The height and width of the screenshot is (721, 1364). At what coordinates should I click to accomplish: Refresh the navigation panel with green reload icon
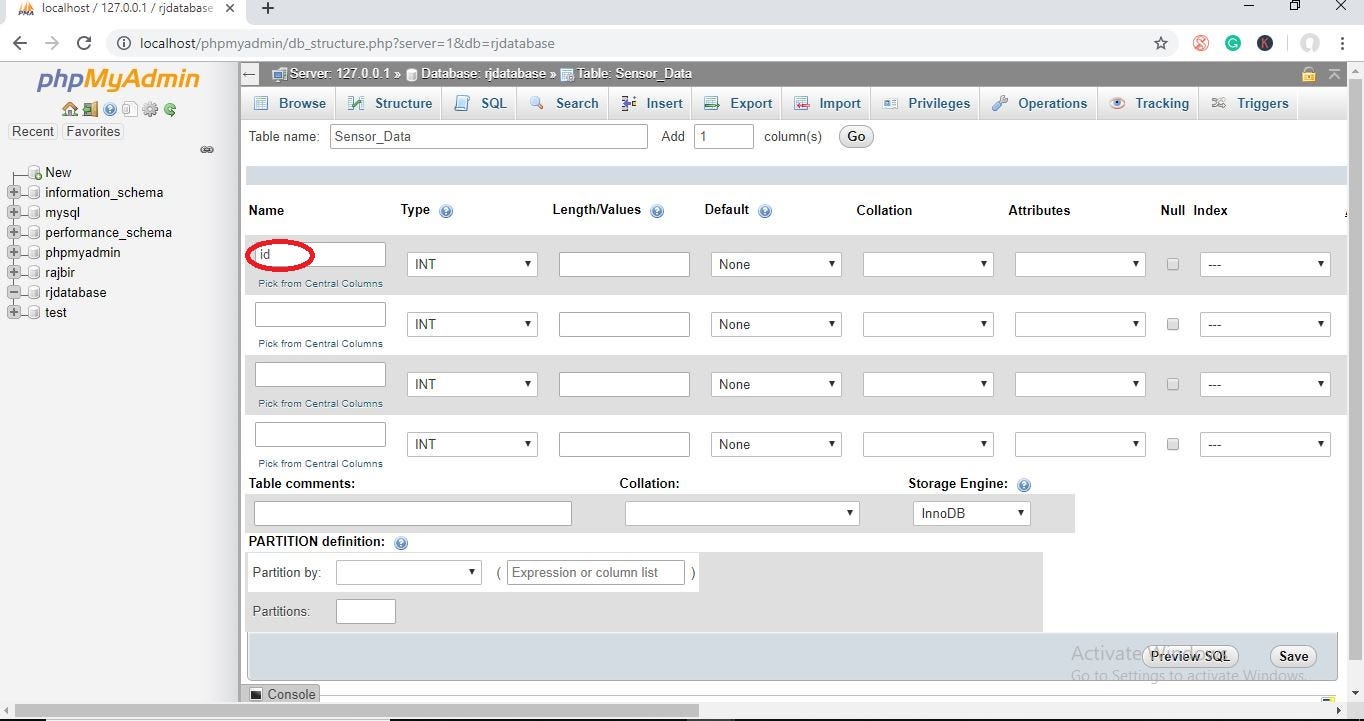click(170, 109)
